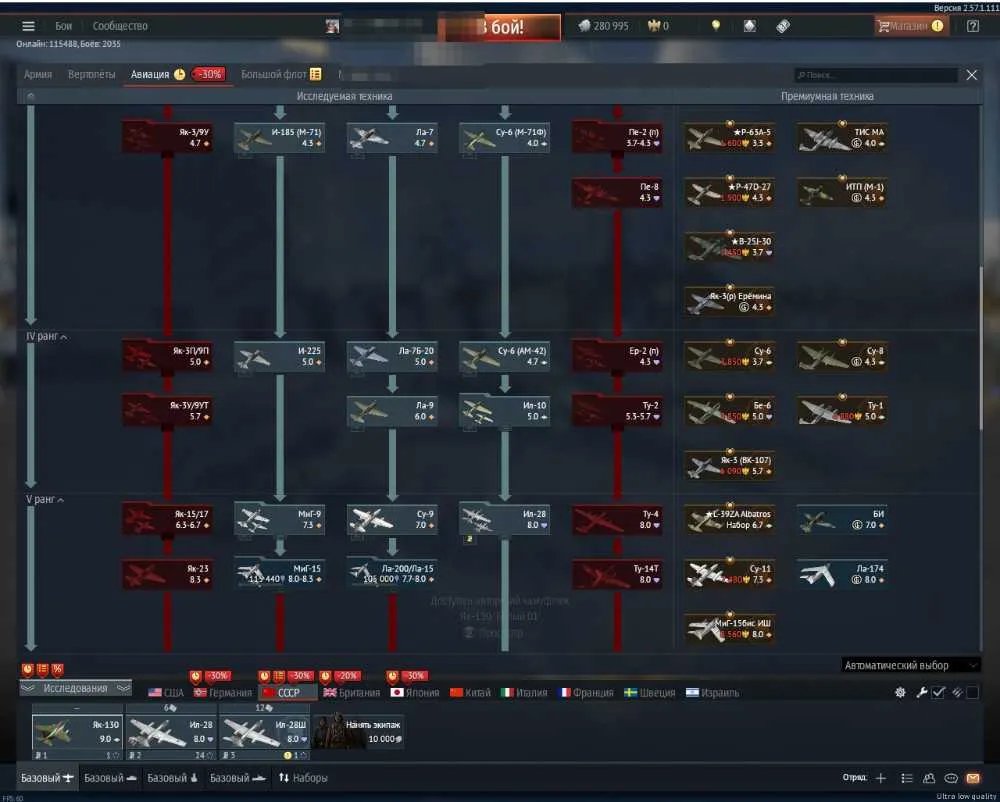Image resolution: width=1000 pixels, height=802 pixels.
Task: Open the hamburger main menu
Action: (28, 26)
